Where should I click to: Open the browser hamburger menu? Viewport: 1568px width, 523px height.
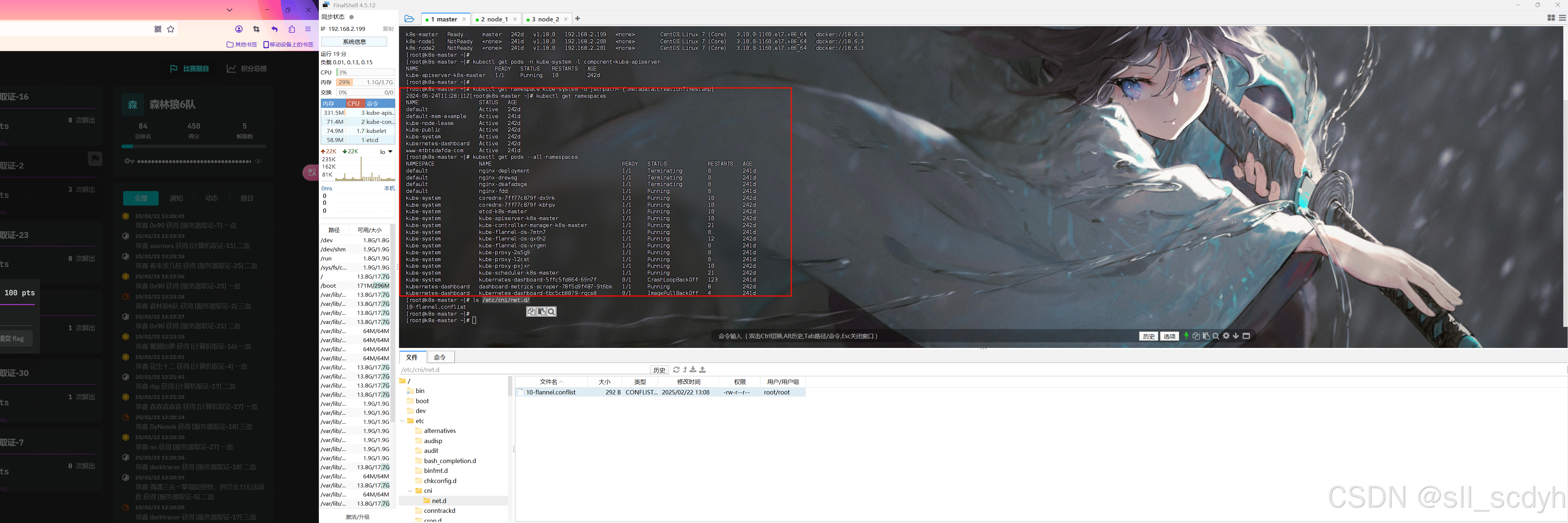point(308,29)
